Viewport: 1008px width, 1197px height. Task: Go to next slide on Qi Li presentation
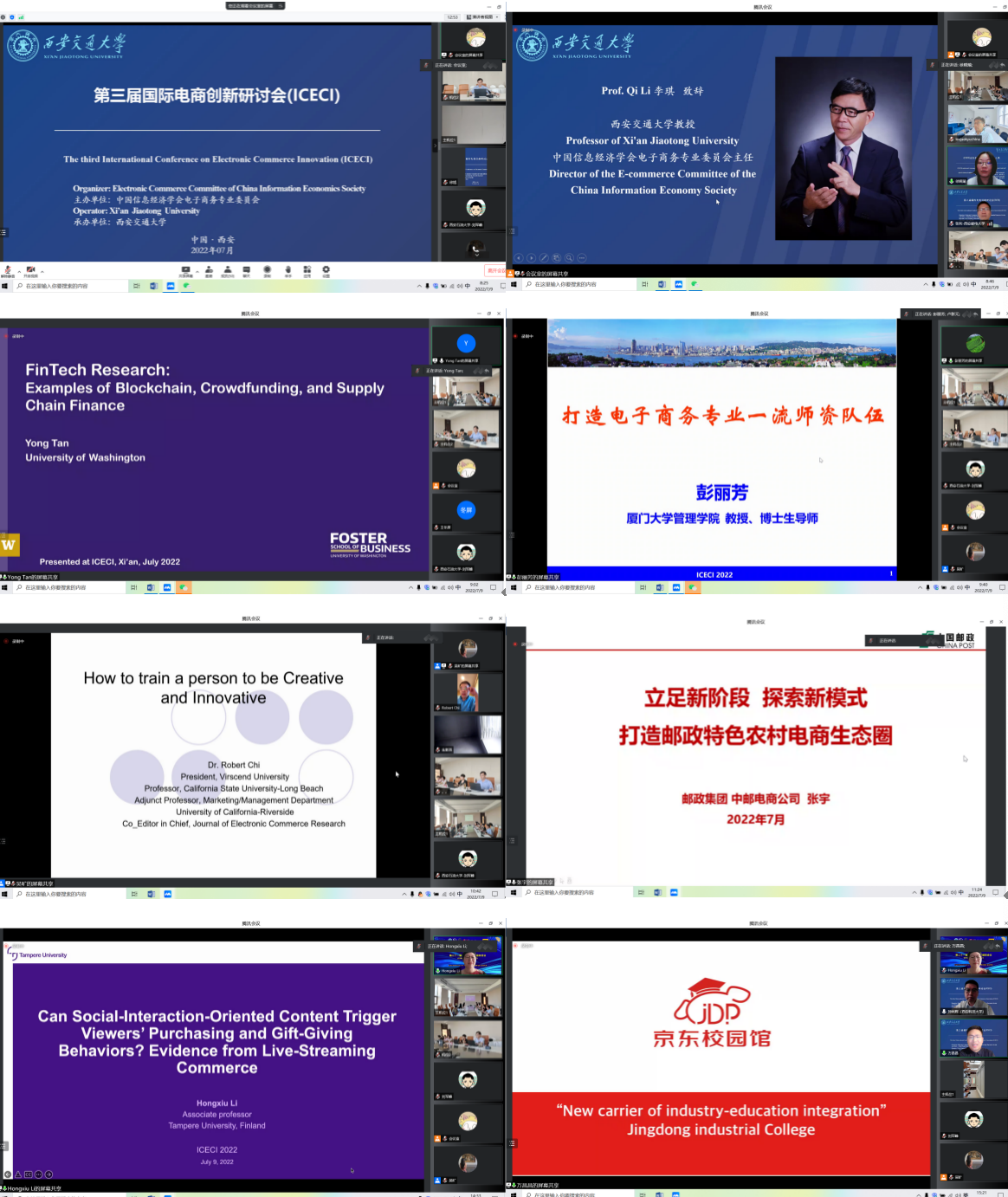531,257
